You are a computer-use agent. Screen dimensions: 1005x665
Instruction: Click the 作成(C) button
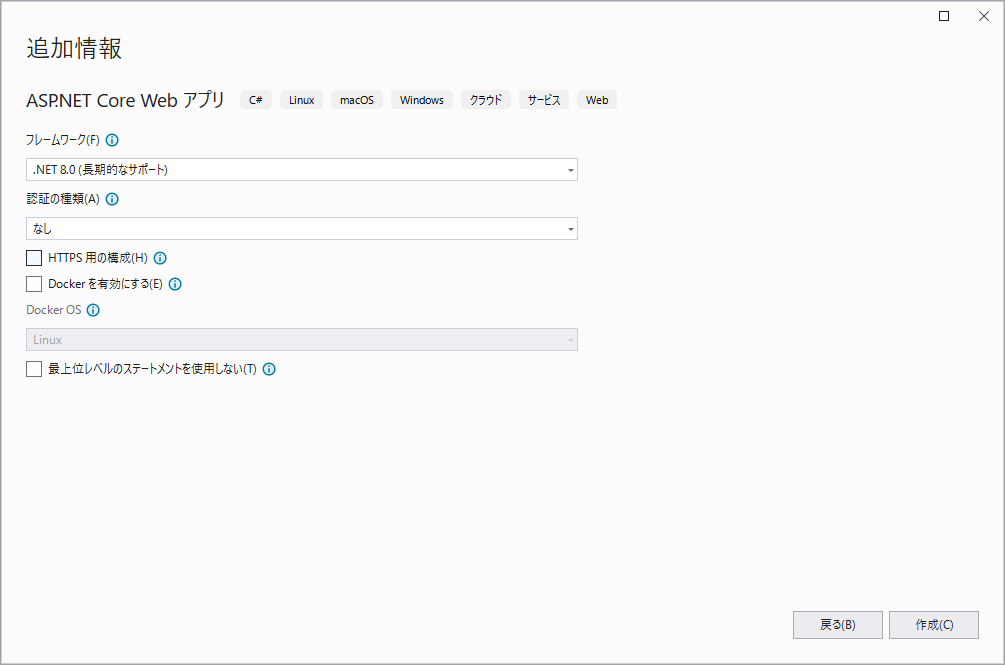[934, 625]
